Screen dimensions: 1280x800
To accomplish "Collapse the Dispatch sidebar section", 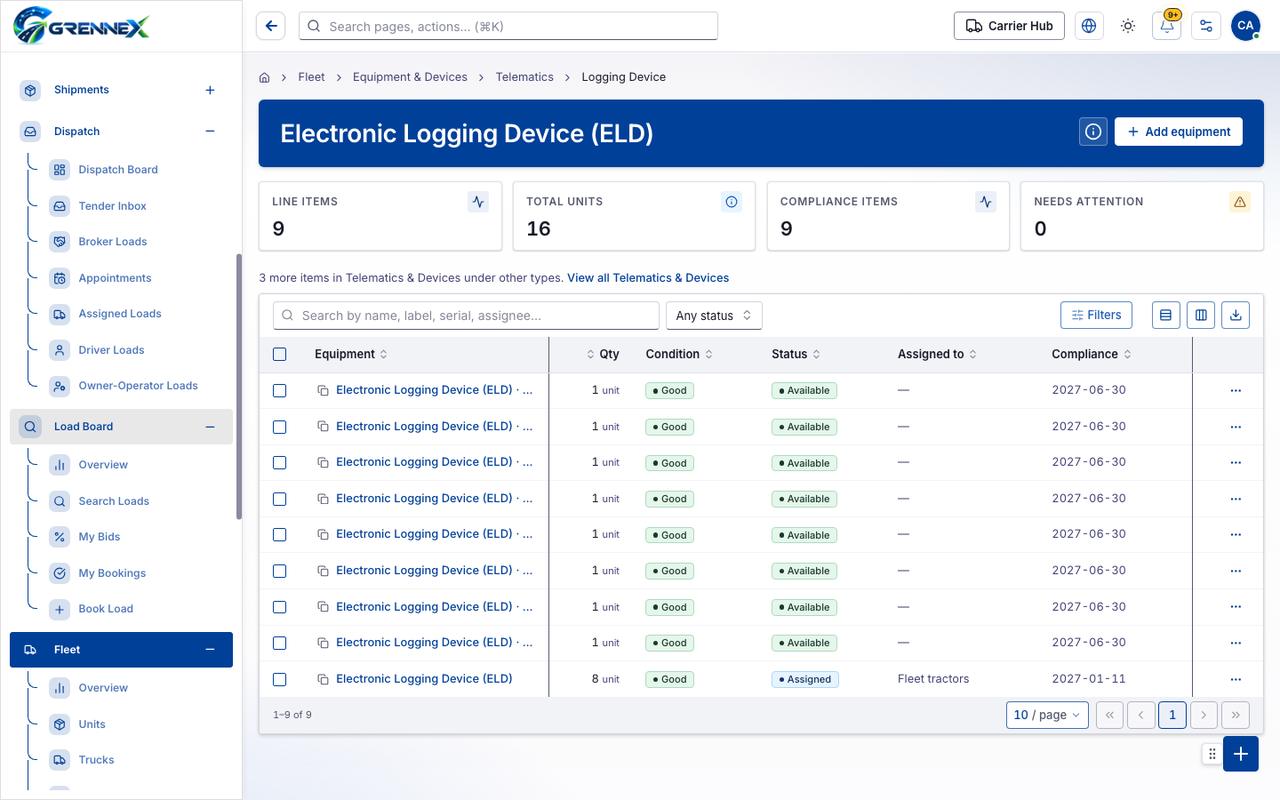I will (x=210, y=131).
